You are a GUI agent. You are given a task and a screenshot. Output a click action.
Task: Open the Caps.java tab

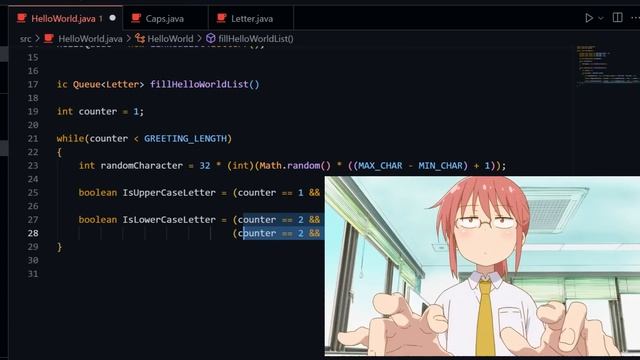click(164, 18)
